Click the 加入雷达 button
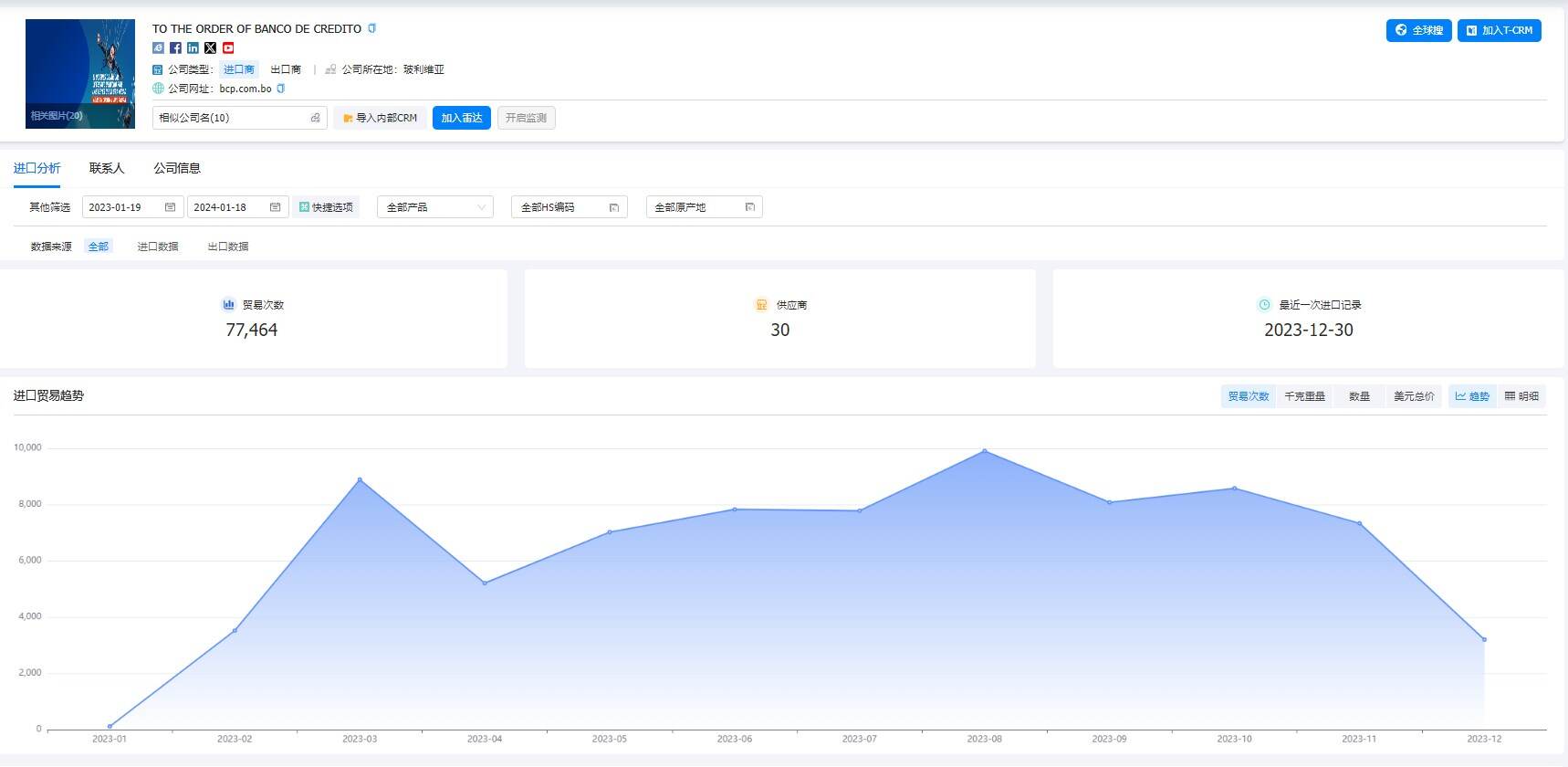Viewport: 1568px width, 767px height. tap(462, 118)
